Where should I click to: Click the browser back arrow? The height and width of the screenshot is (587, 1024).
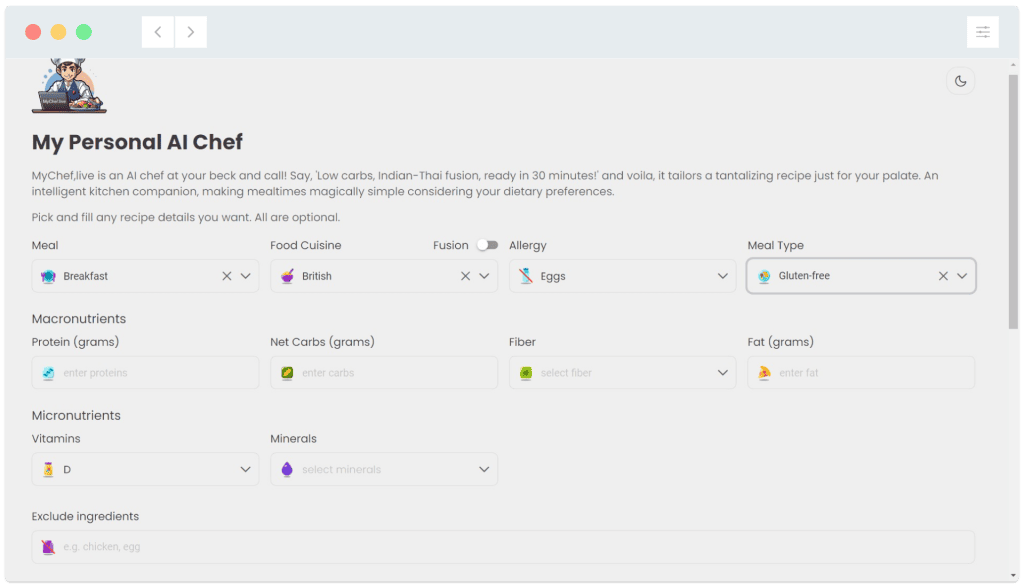158,32
